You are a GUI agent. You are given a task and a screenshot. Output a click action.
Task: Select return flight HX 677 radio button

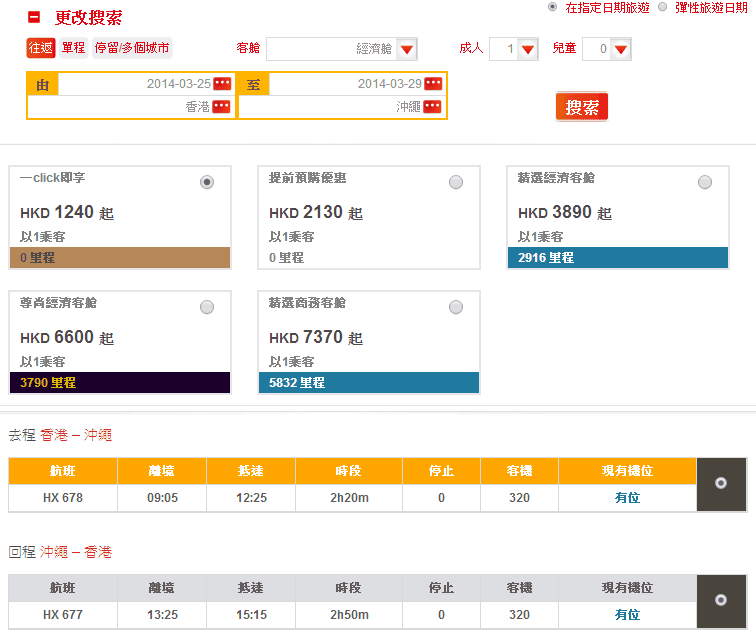(720, 600)
